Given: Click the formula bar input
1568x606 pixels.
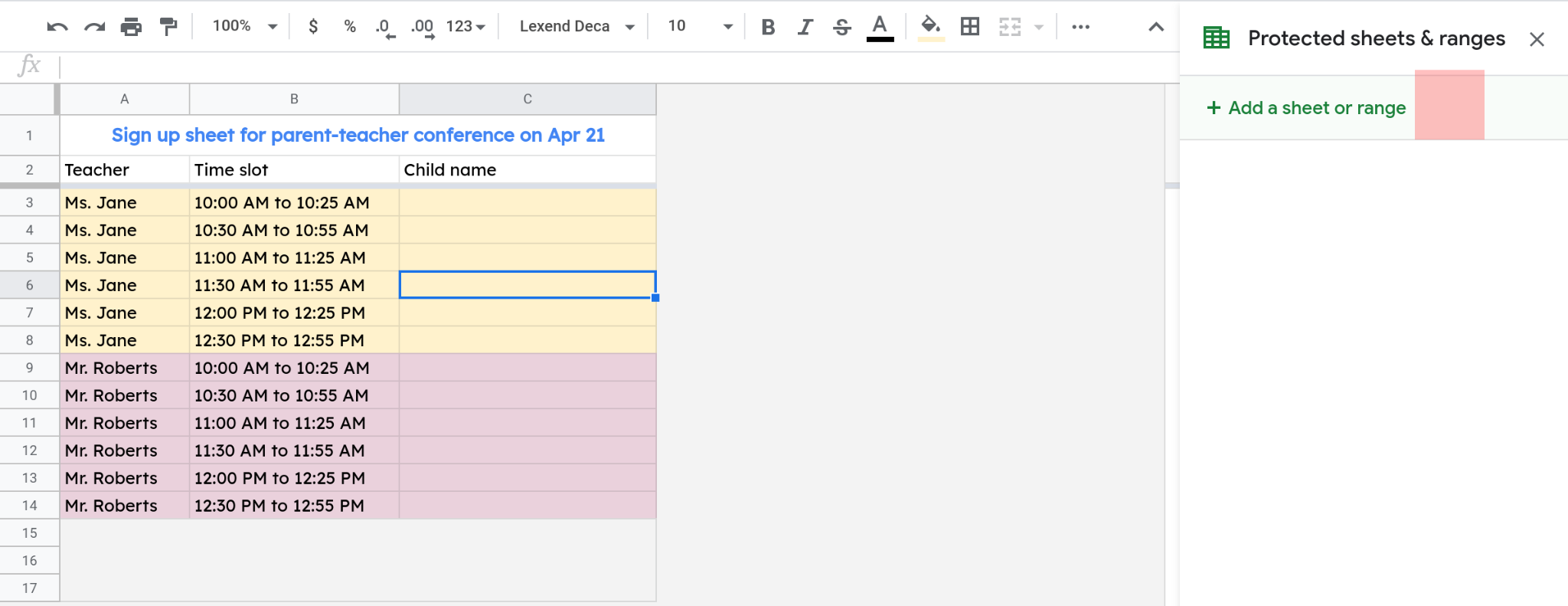Looking at the screenshot, I should tap(619, 67).
